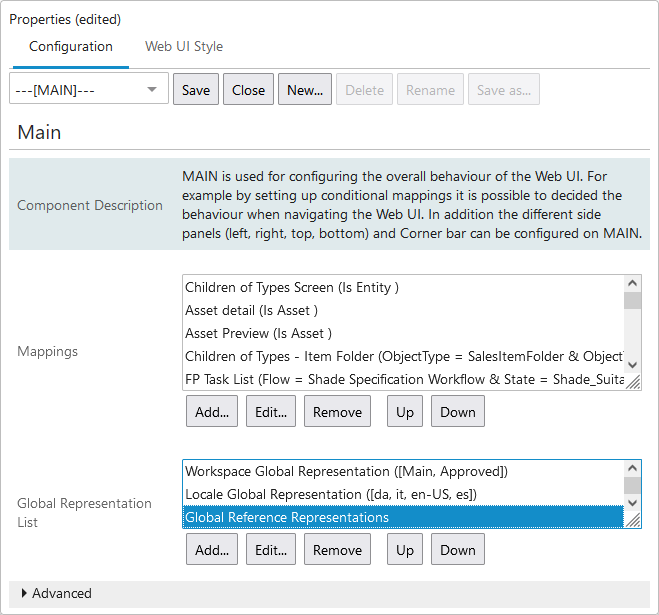
Task: Click Edit... under Mappings list
Action: pyautogui.click(x=271, y=412)
